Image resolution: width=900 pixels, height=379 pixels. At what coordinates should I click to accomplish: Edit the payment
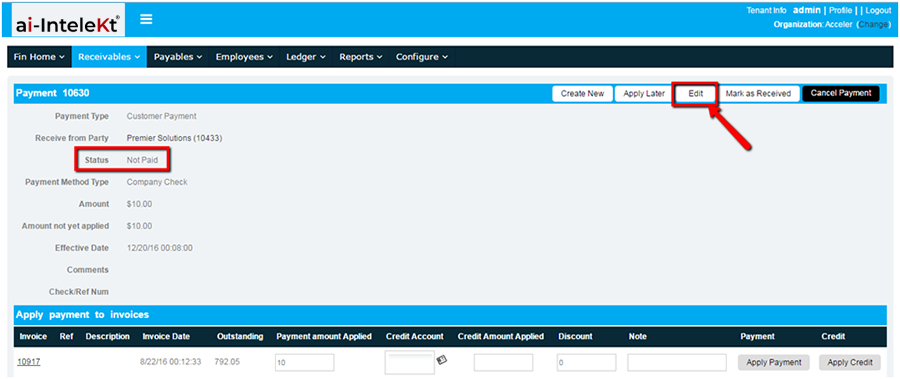696,94
